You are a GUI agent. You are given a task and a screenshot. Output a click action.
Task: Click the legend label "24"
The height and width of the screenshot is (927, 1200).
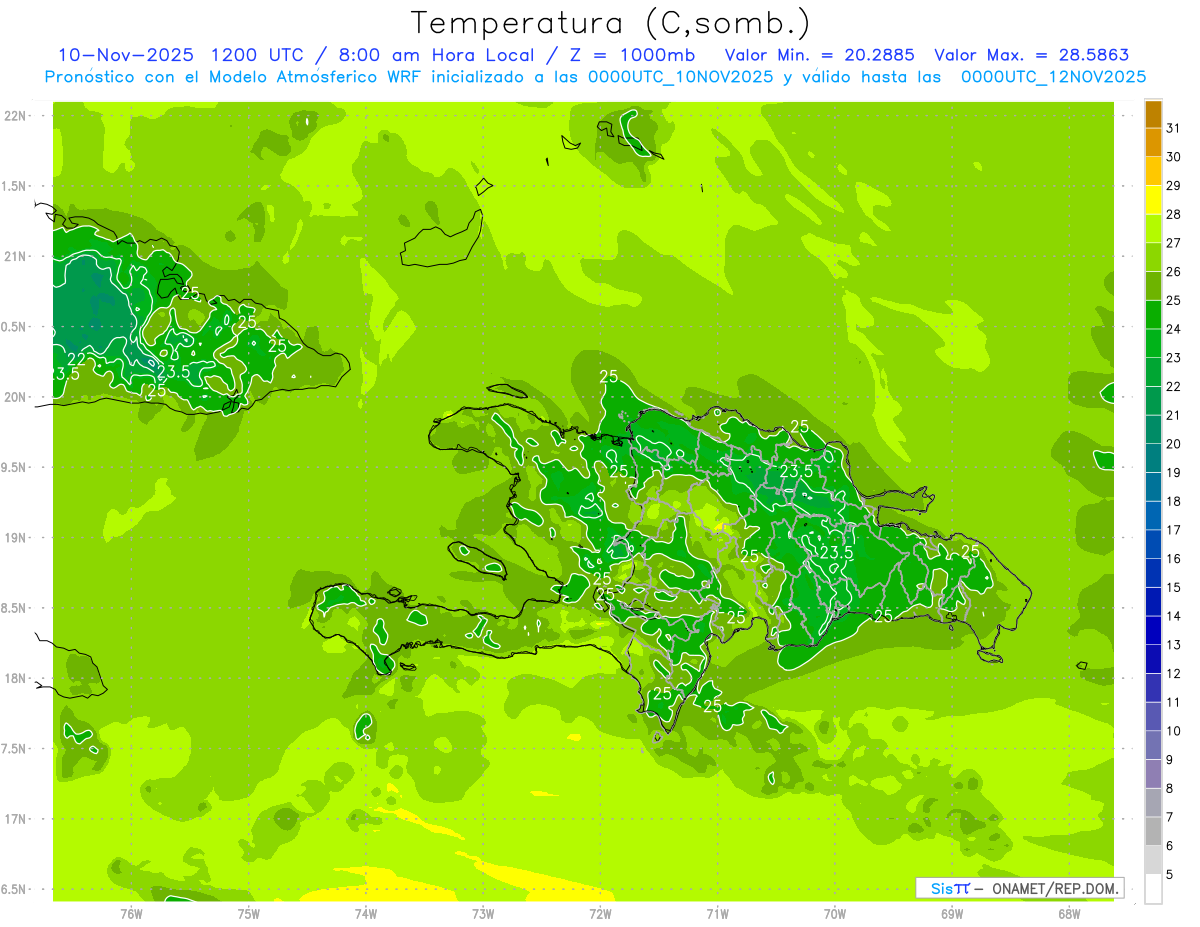pyautogui.click(x=1173, y=329)
